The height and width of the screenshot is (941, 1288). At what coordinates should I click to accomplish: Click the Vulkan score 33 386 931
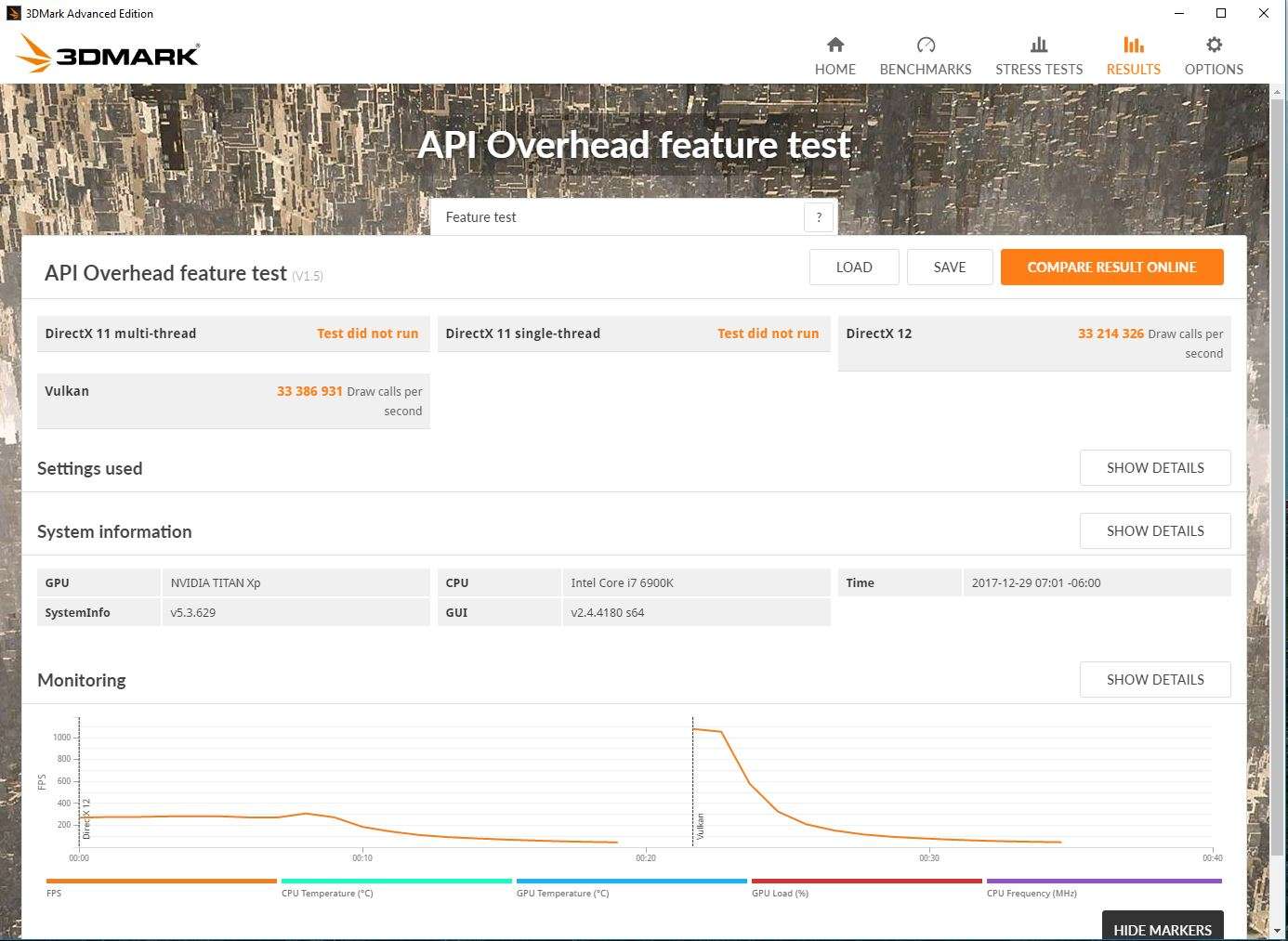309,391
